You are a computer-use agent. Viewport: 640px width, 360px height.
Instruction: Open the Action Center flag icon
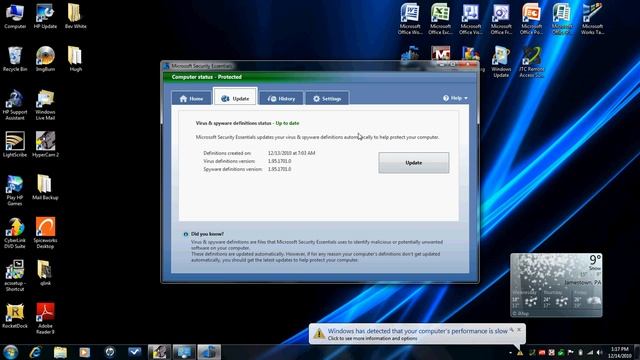[x=570, y=353]
